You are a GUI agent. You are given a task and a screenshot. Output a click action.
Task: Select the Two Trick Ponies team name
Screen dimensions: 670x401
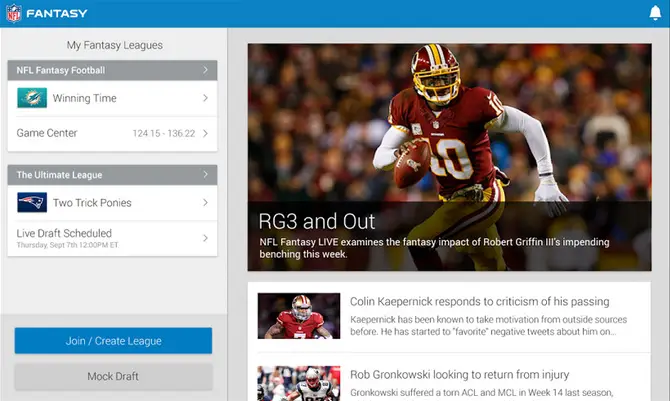92,203
